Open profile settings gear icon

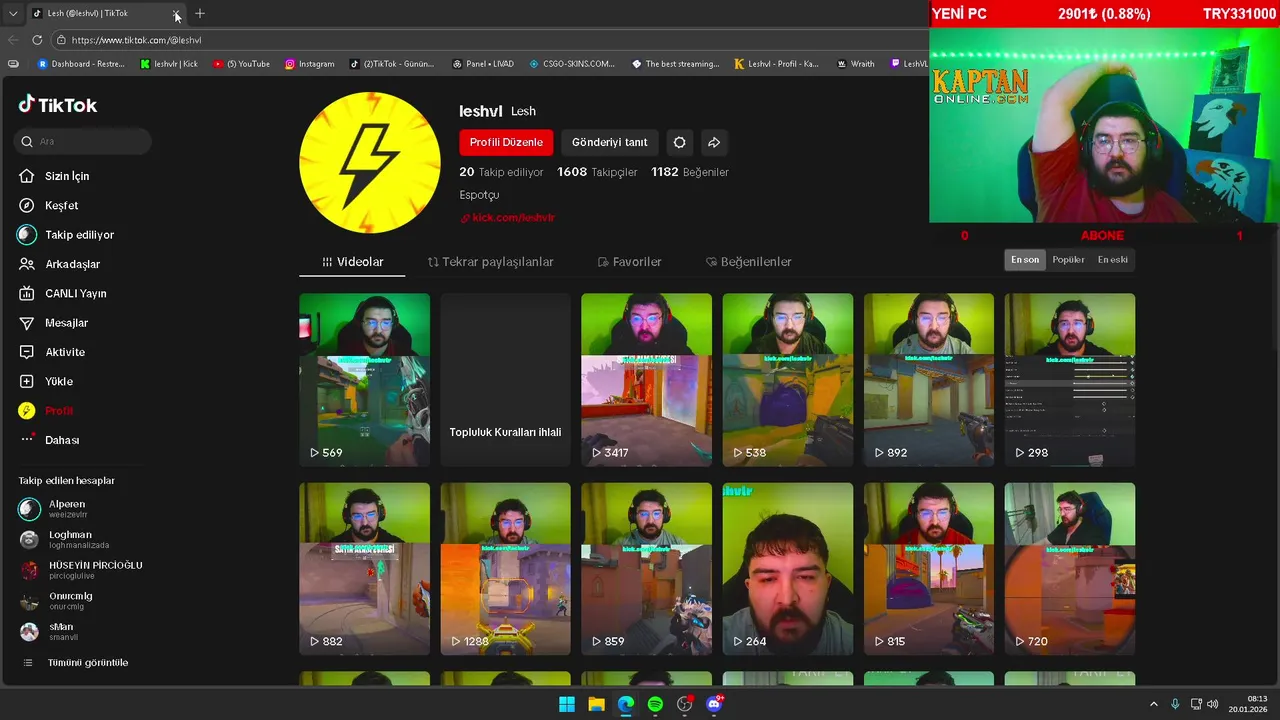click(x=679, y=142)
